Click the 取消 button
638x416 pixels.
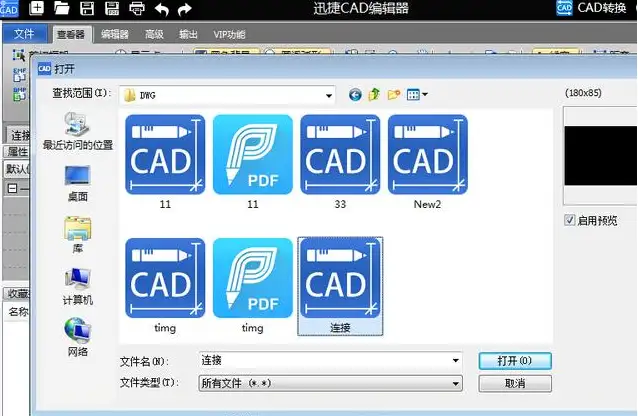point(515,383)
